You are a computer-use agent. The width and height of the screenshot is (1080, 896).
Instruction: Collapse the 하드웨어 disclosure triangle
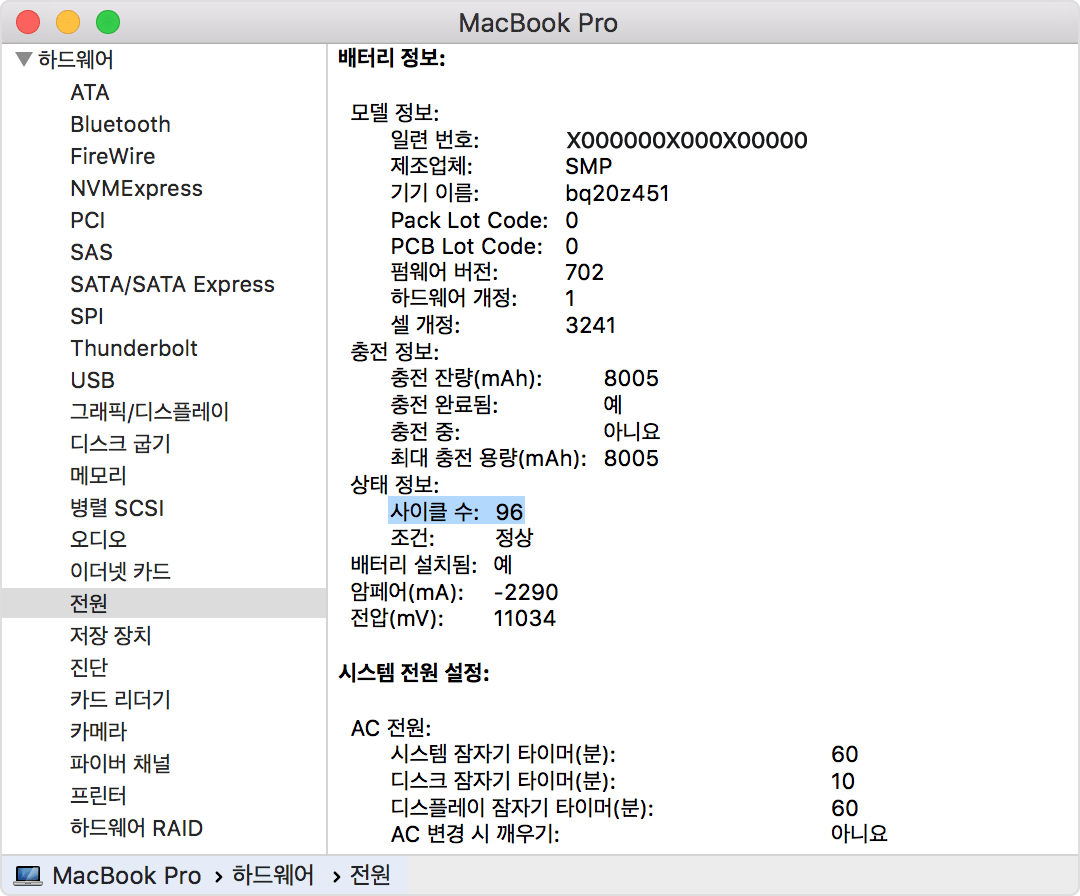(23, 59)
